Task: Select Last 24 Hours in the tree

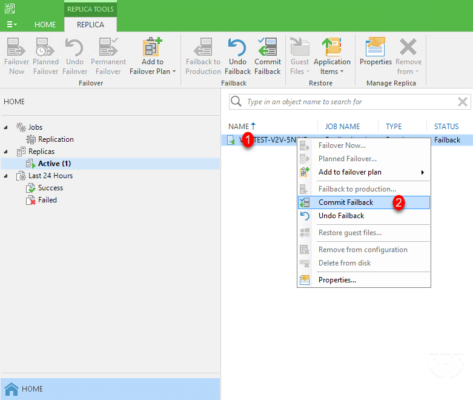Action: [x=50, y=176]
